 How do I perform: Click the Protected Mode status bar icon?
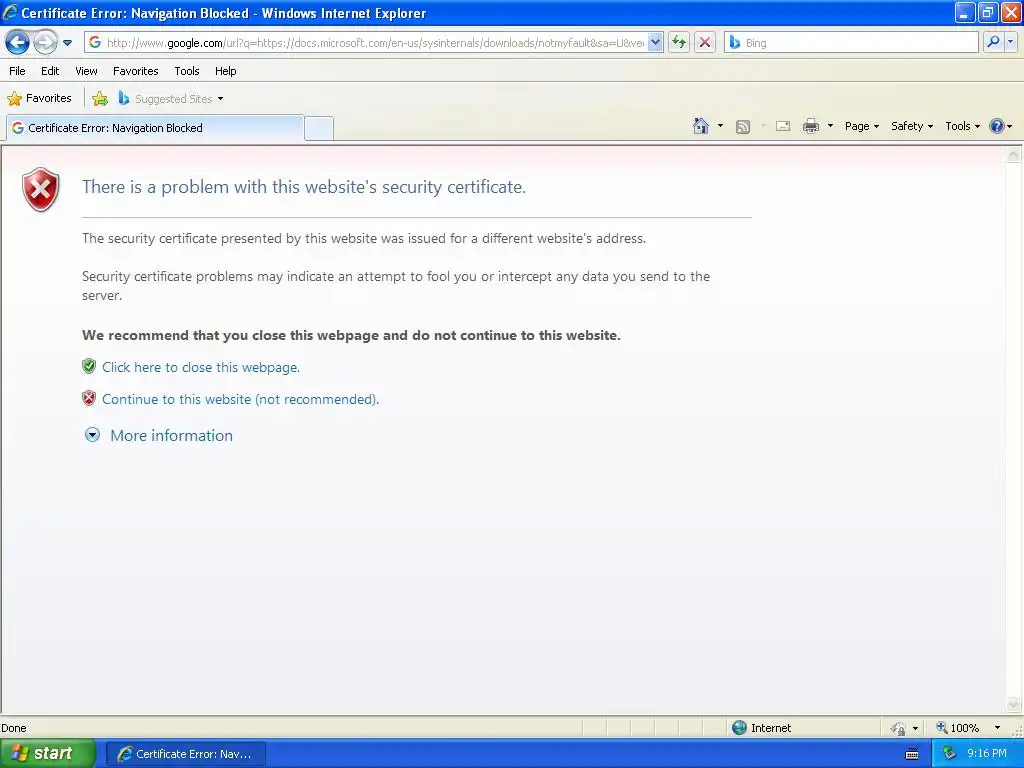tap(899, 728)
